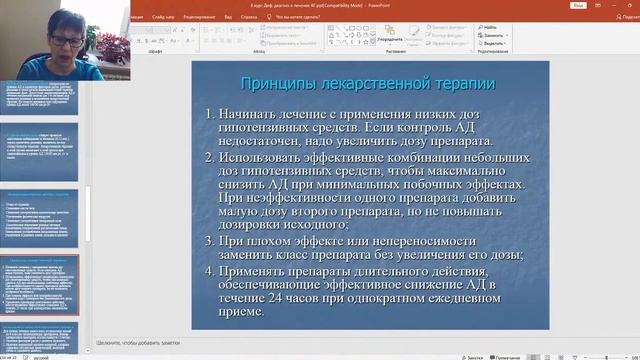This screenshot has height=360, width=640.
Task: Click the Вход sign-in button
Action: [x=578, y=5]
